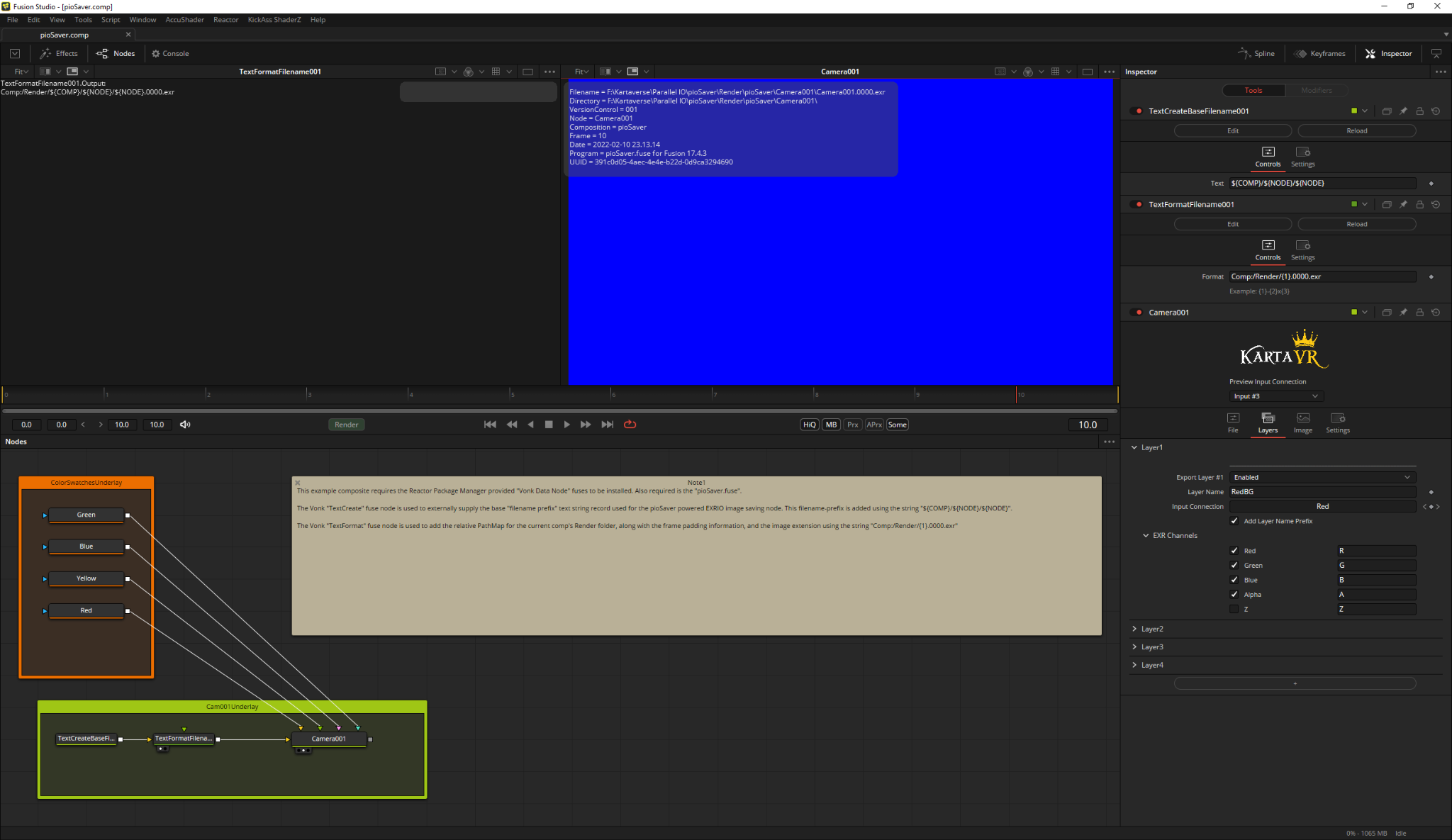Viewport: 1452px width, 840px height.
Task: Toggle loop playback mode
Action: pos(630,425)
